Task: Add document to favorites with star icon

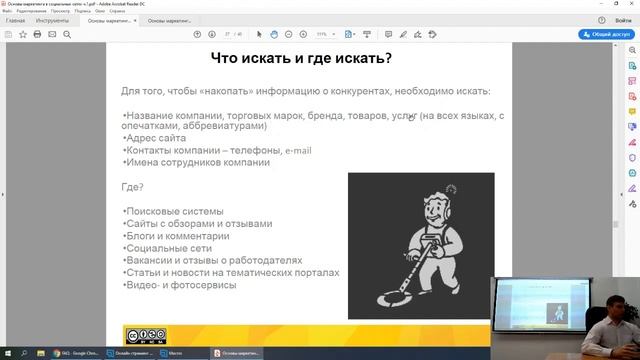Action: tap(23, 35)
